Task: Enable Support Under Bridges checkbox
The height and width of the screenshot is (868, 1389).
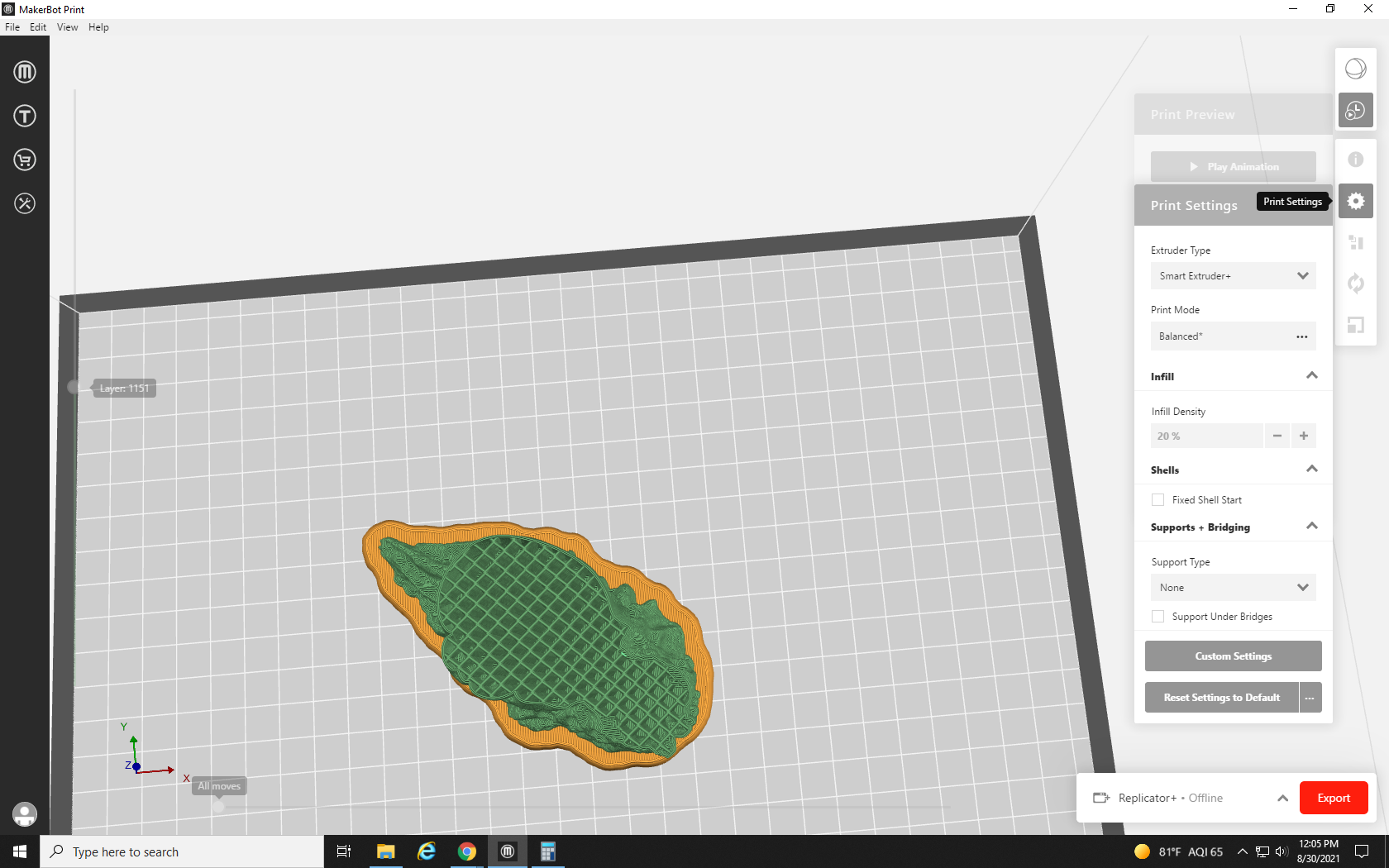Action: tap(1157, 617)
